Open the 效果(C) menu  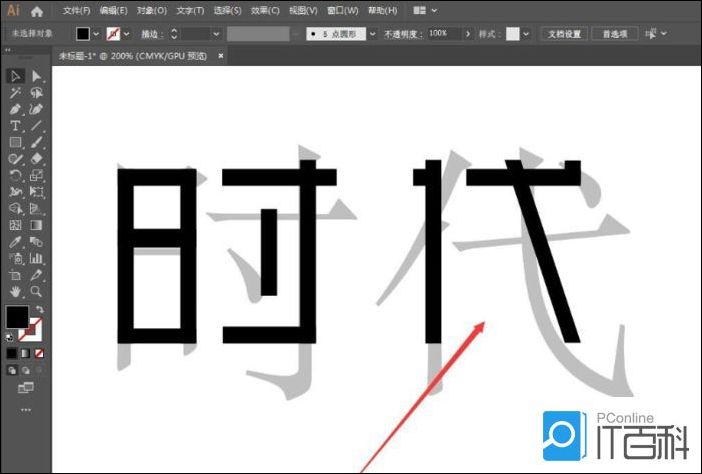click(x=265, y=11)
